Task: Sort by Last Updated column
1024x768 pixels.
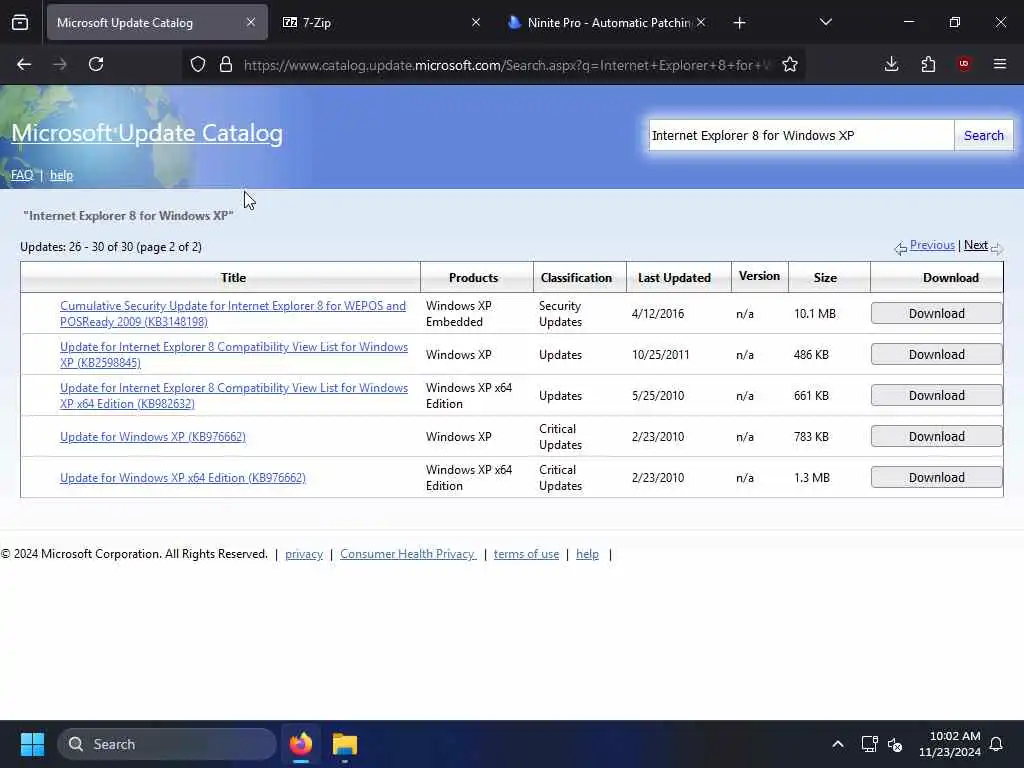Action: point(674,278)
